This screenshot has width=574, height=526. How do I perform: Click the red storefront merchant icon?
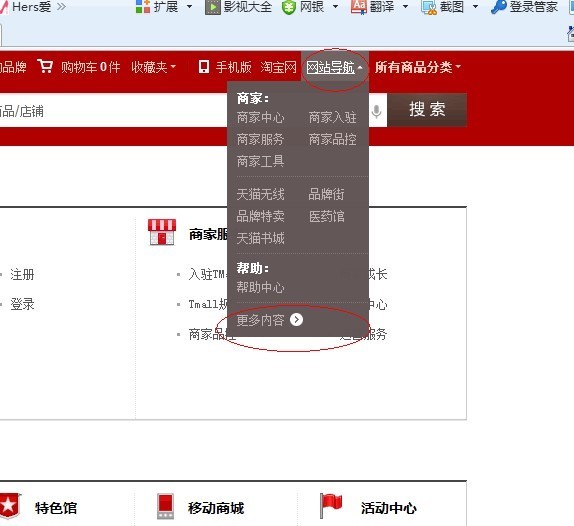click(x=162, y=232)
